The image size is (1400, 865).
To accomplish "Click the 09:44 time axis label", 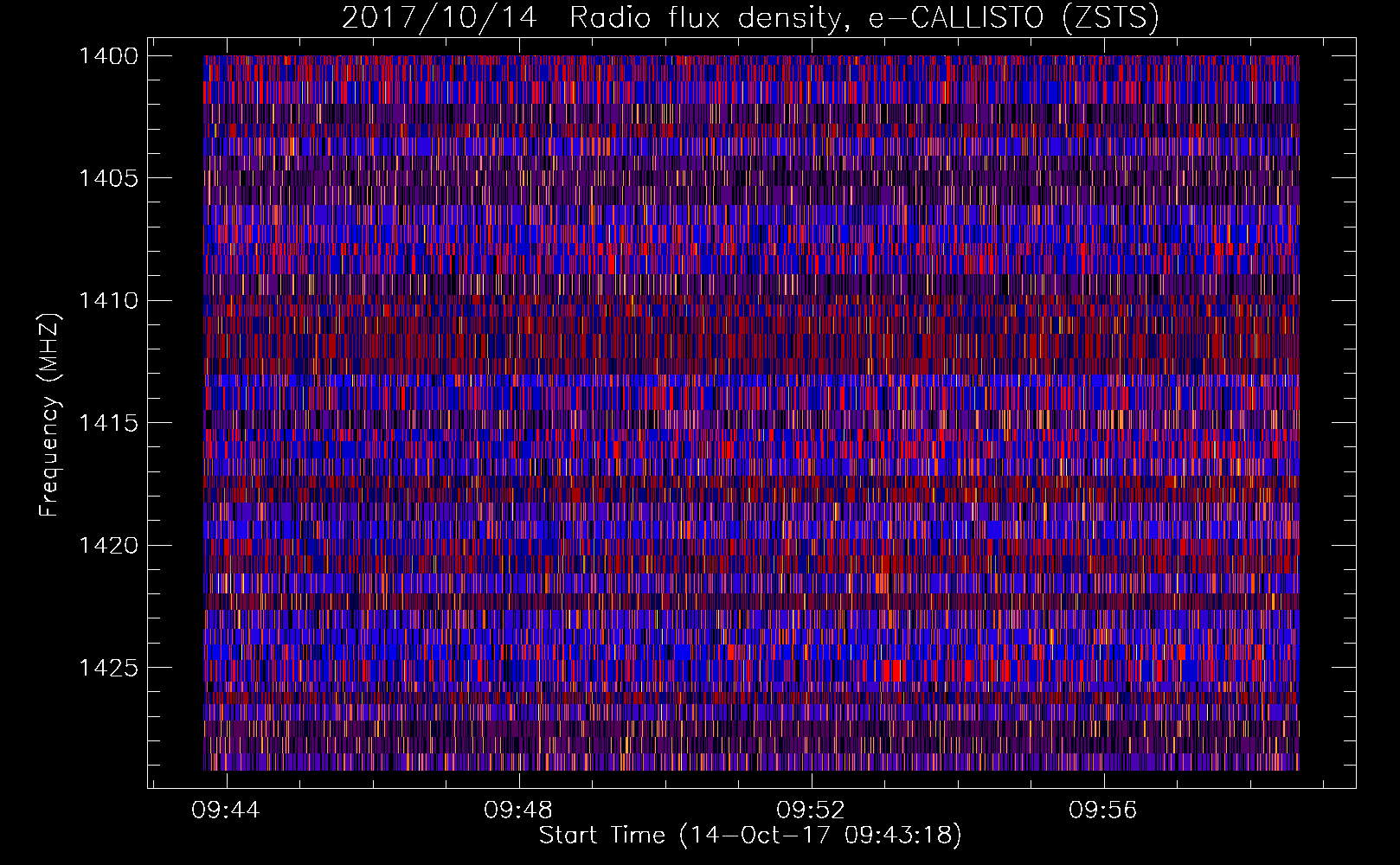I will point(226,811).
